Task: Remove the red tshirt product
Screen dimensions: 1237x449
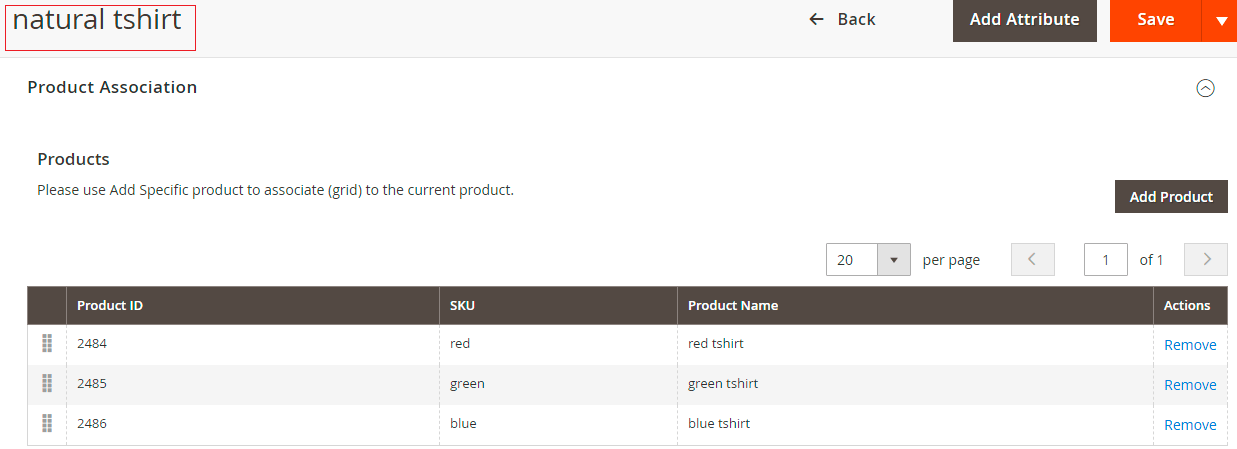Action: pos(1190,345)
